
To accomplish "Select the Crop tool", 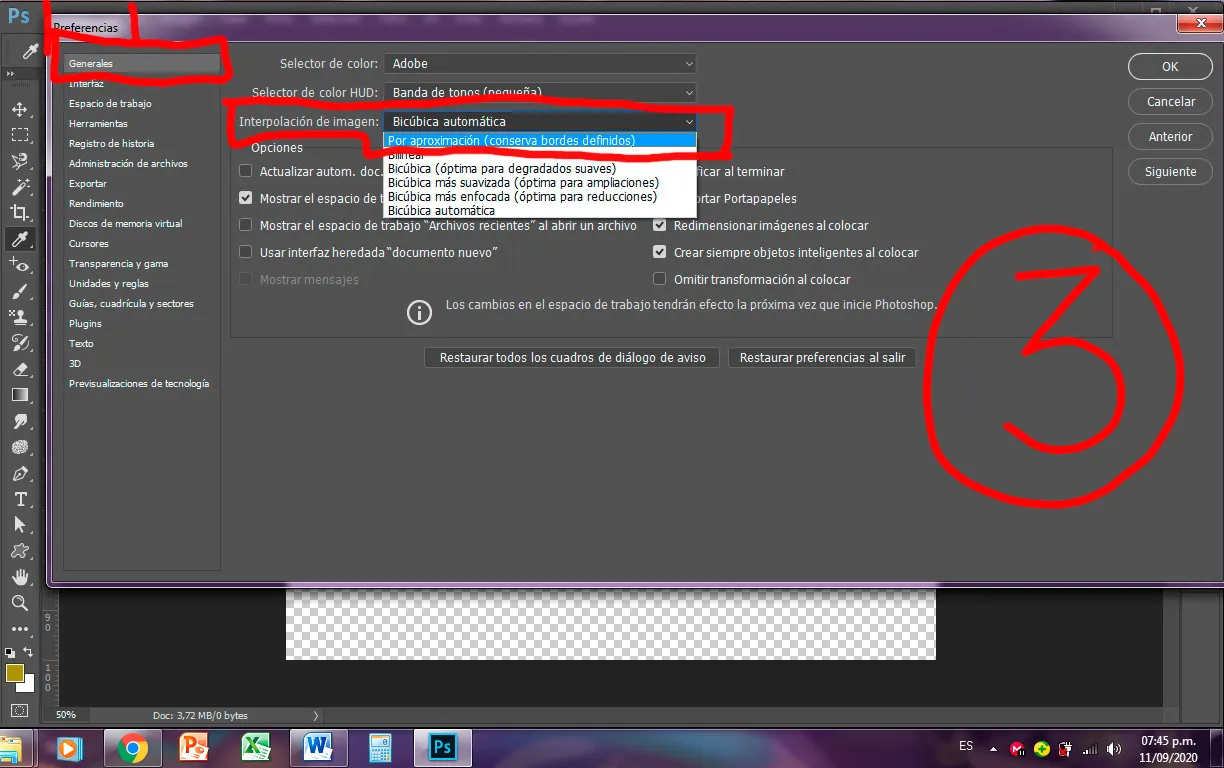I will coord(19,213).
